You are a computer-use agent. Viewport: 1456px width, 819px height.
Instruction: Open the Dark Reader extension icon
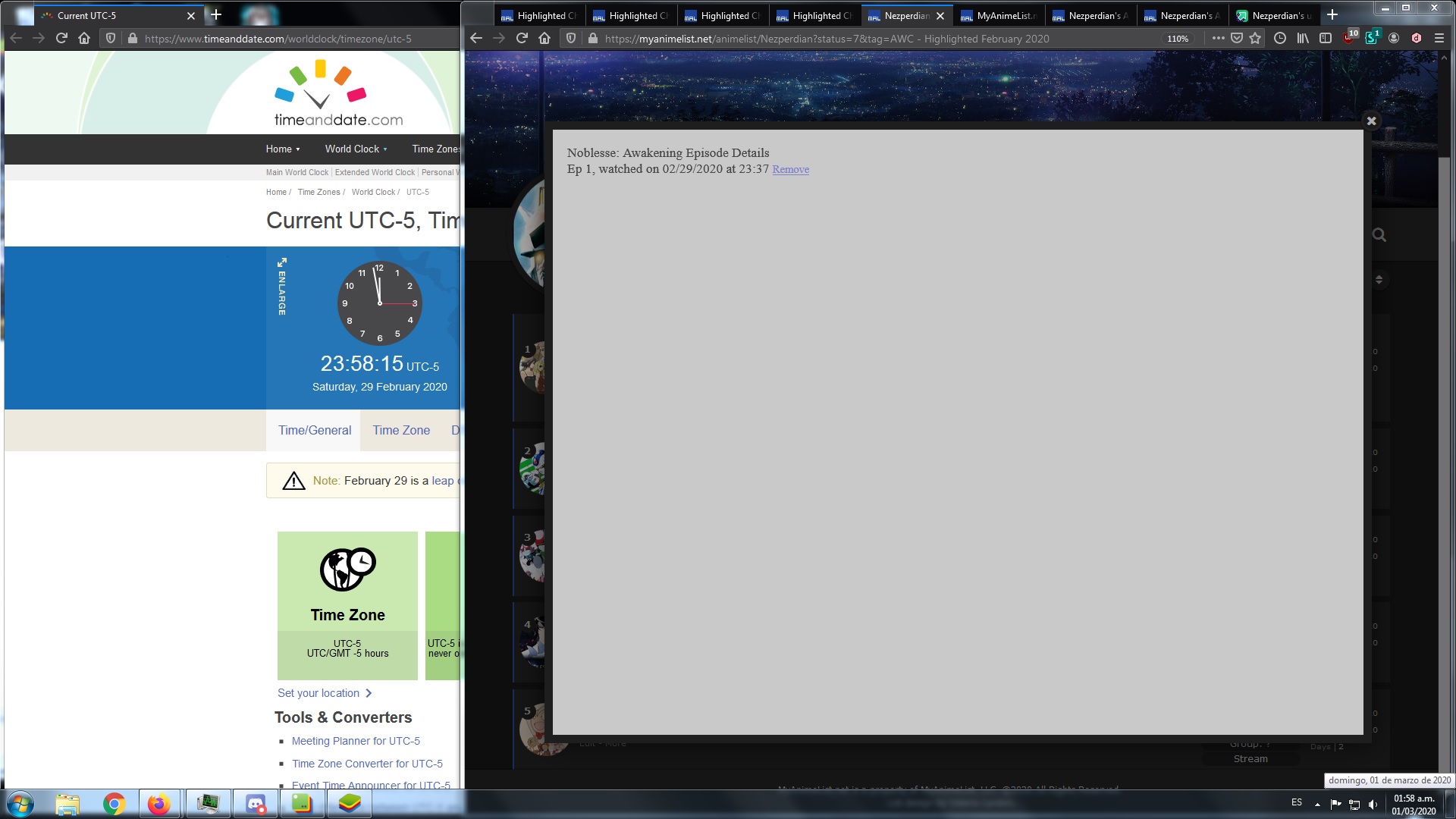coord(1416,38)
